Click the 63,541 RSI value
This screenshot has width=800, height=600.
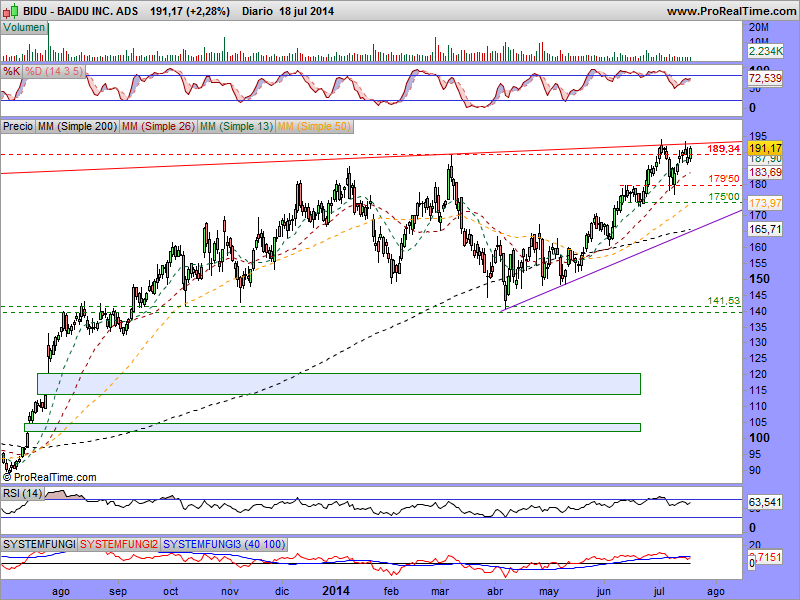pos(765,502)
